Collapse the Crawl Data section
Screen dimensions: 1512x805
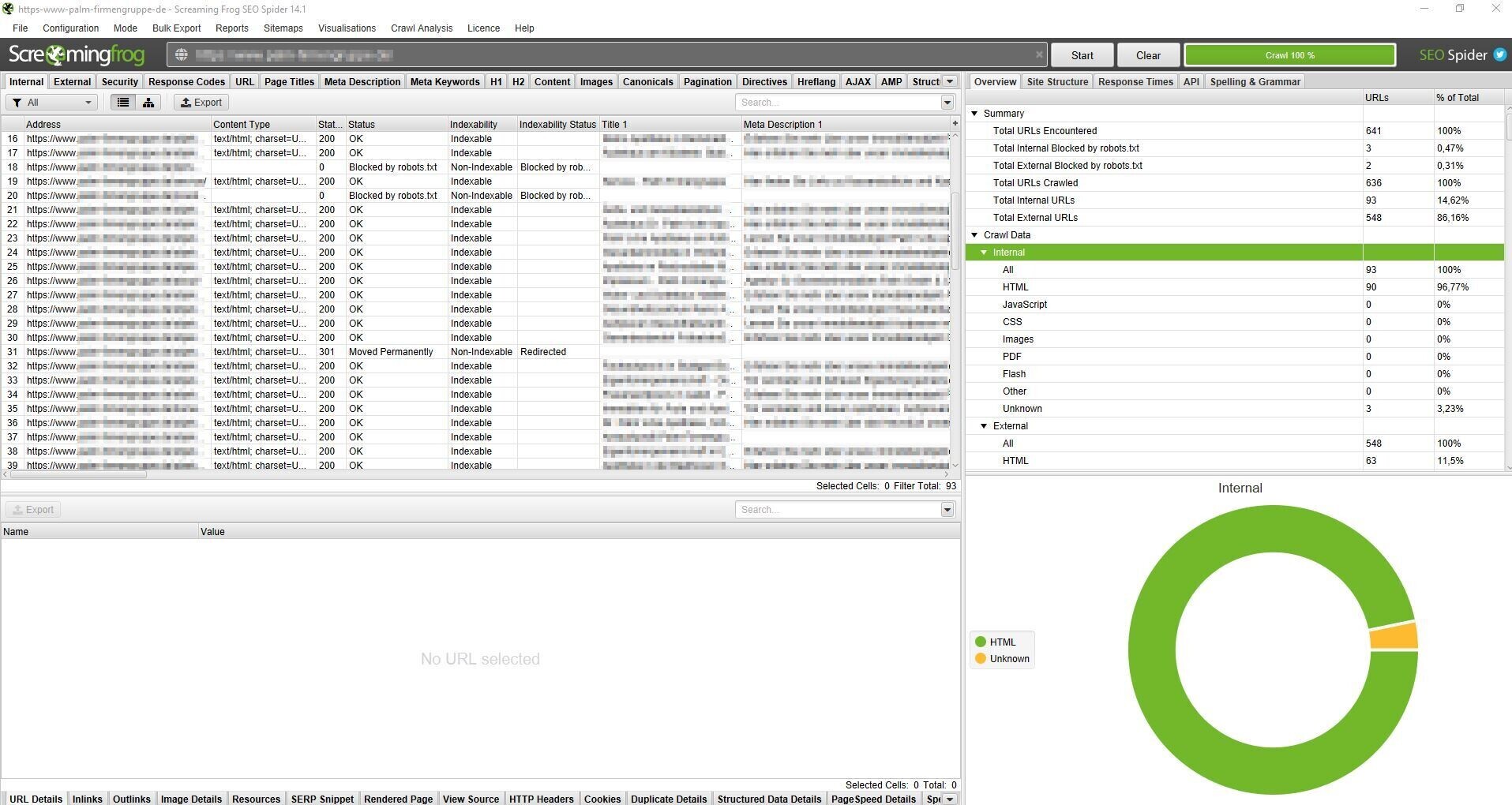click(974, 235)
